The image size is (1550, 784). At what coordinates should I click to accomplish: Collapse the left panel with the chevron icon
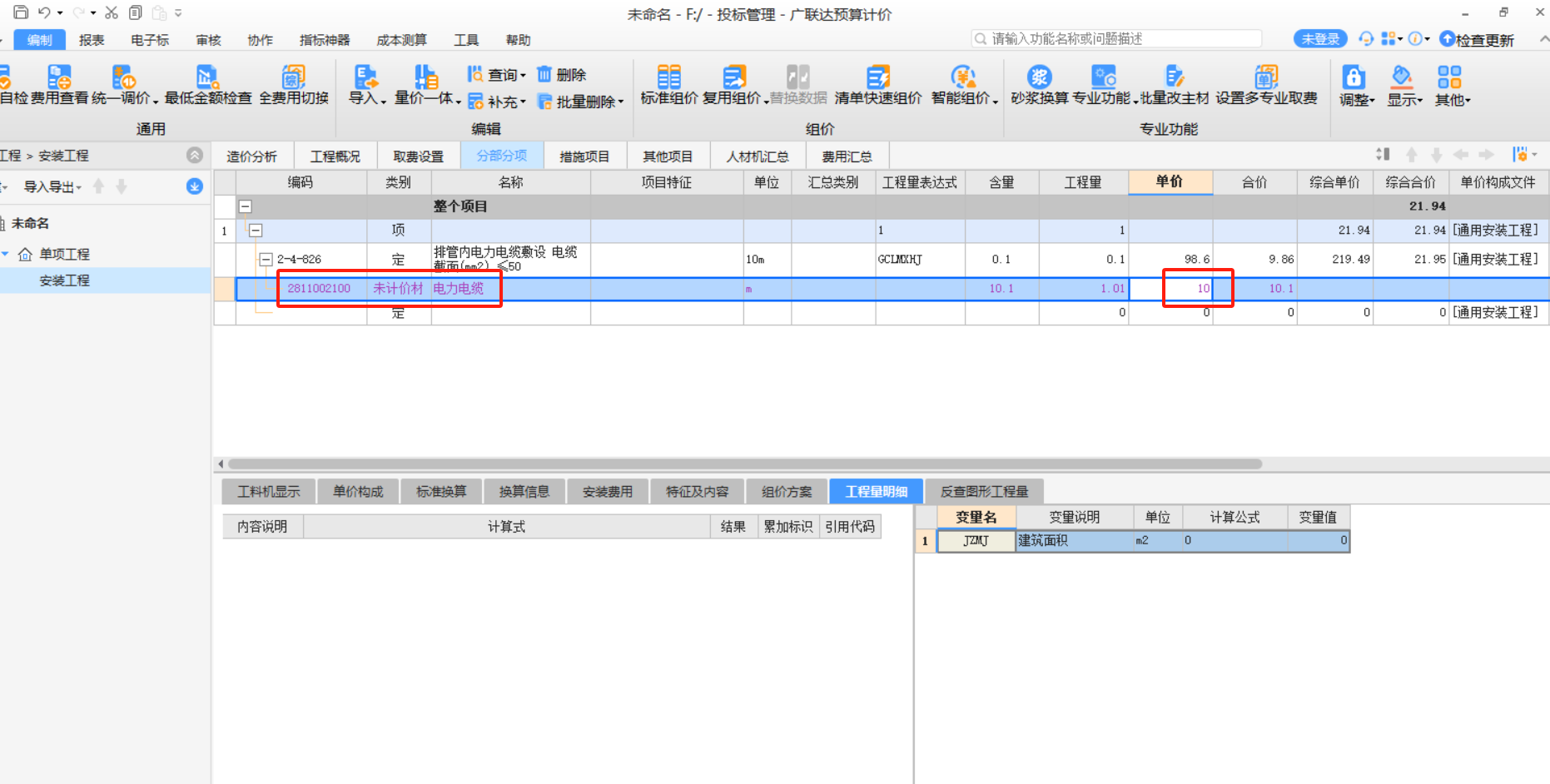pyautogui.click(x=195, y=155)
